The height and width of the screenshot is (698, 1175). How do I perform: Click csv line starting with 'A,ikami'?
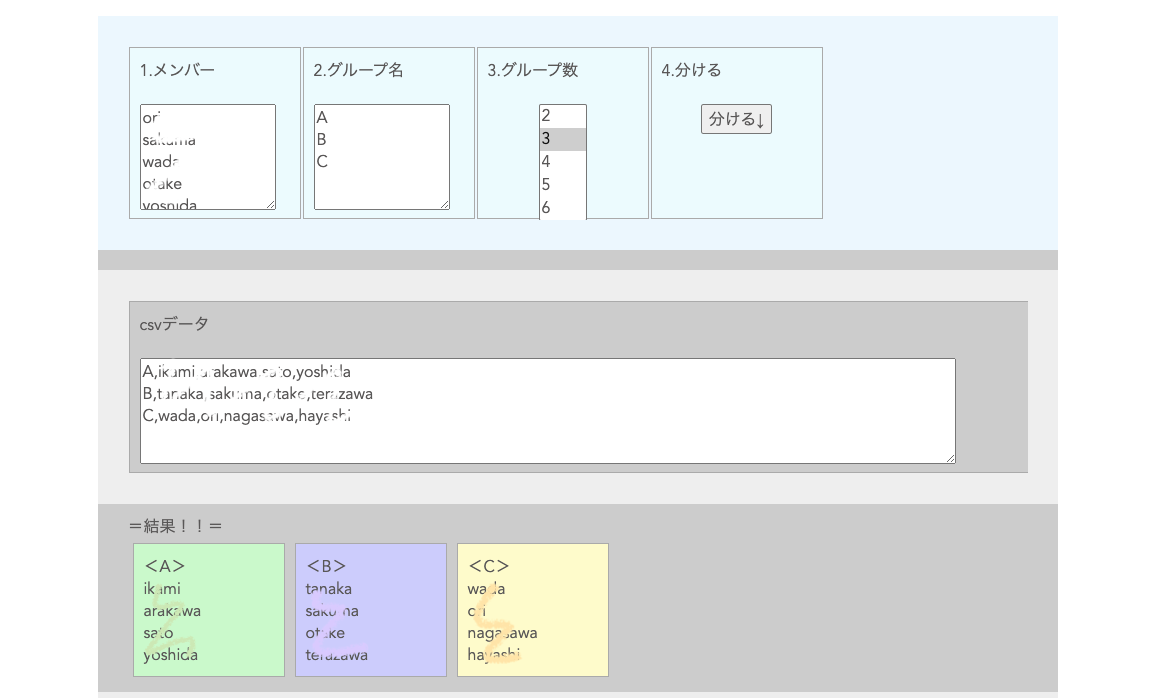[247, 372]
